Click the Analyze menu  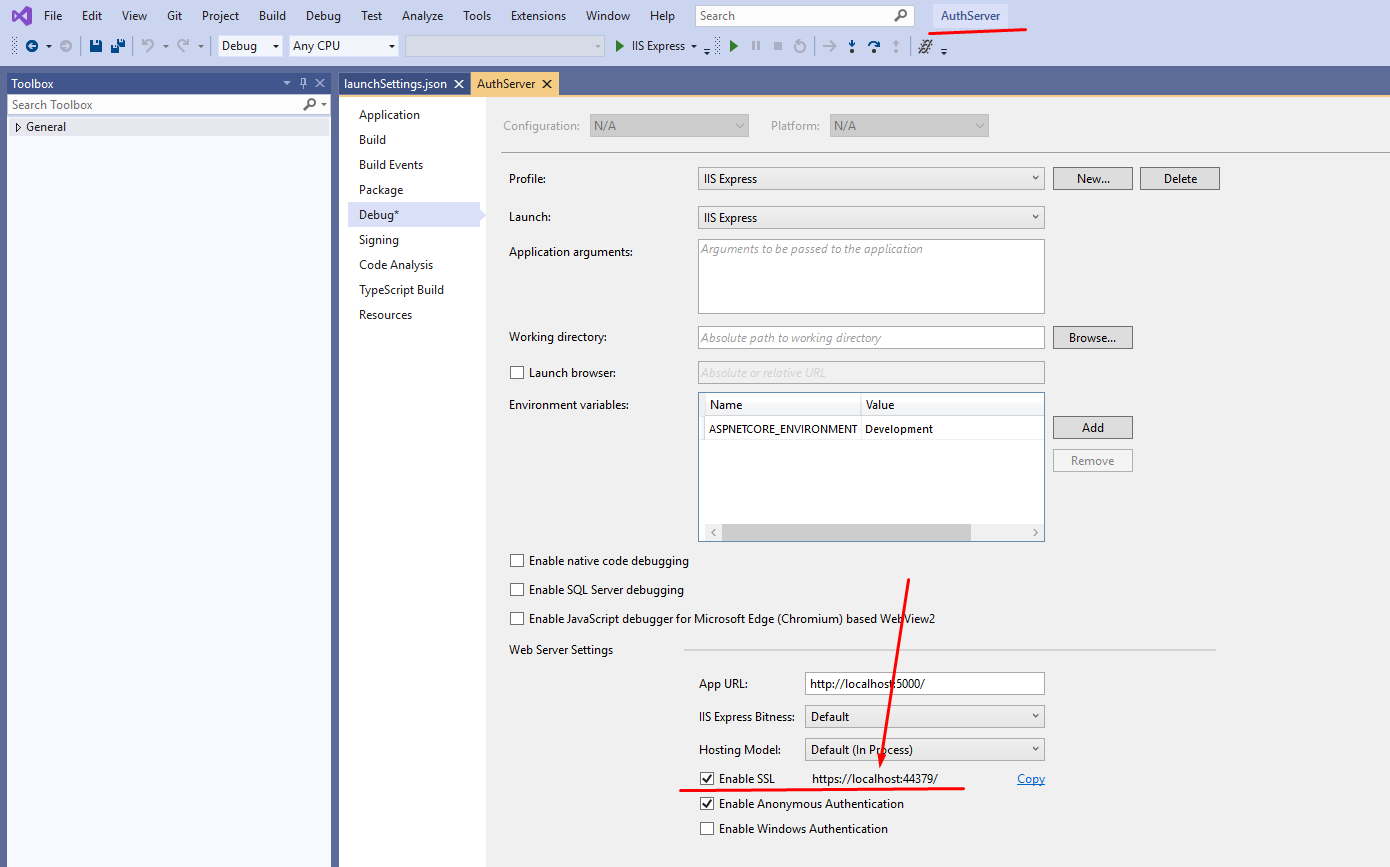point(422,16)
